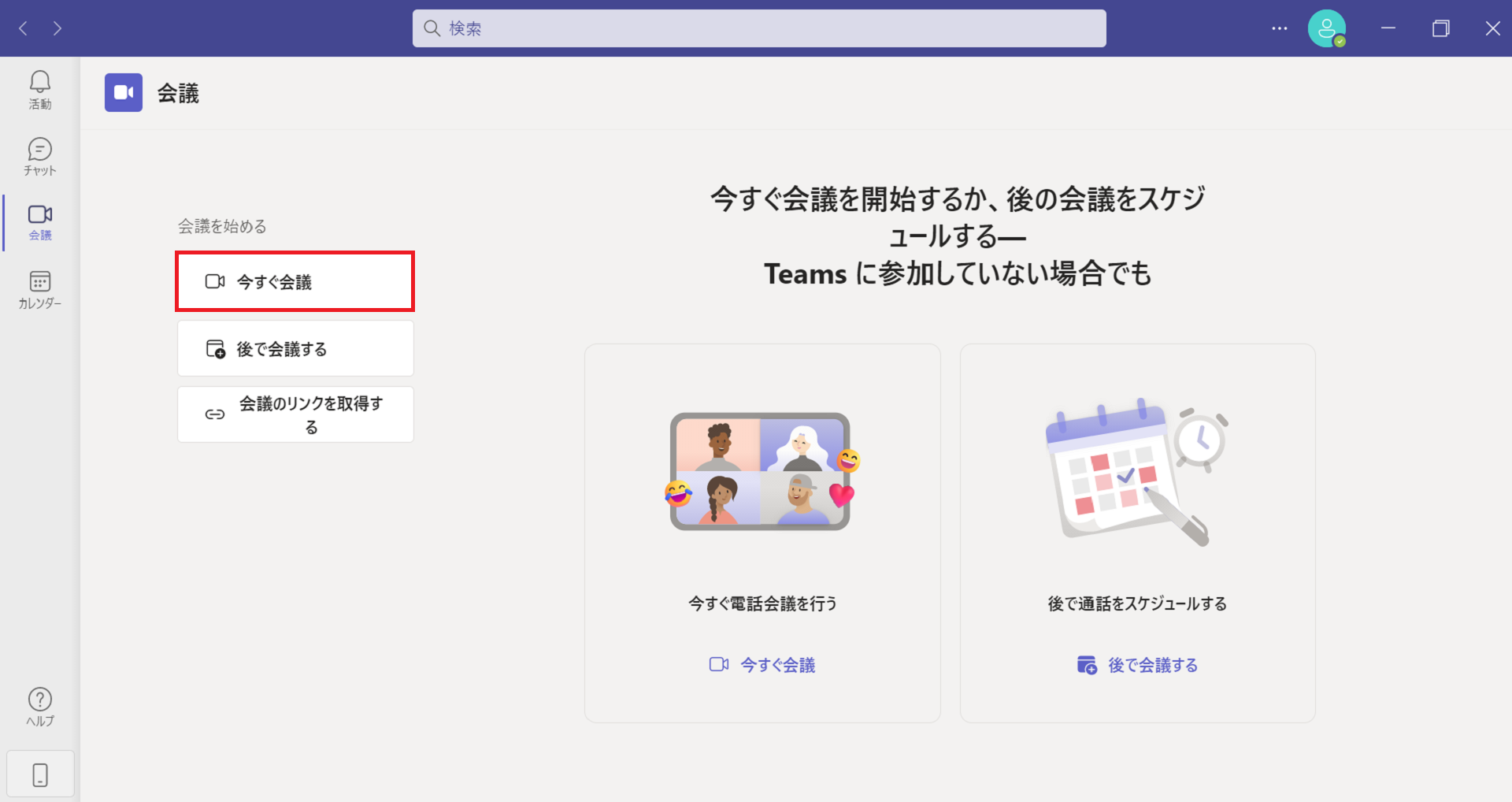The image size is (1512, 802).
Task: Click 会議のリンクを取得する button
Action: click(295, 414)
